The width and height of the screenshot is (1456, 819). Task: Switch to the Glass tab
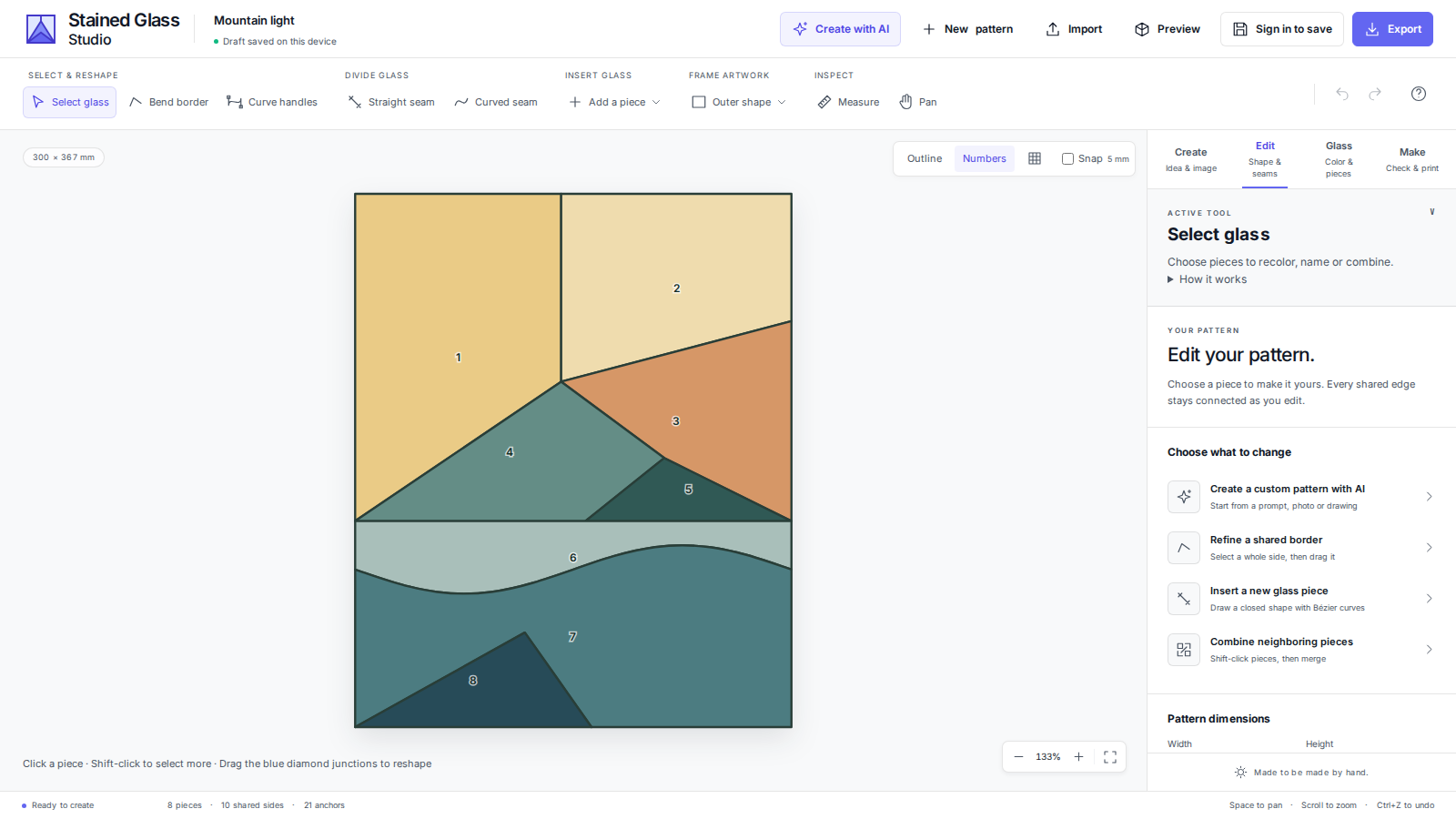1339,159
